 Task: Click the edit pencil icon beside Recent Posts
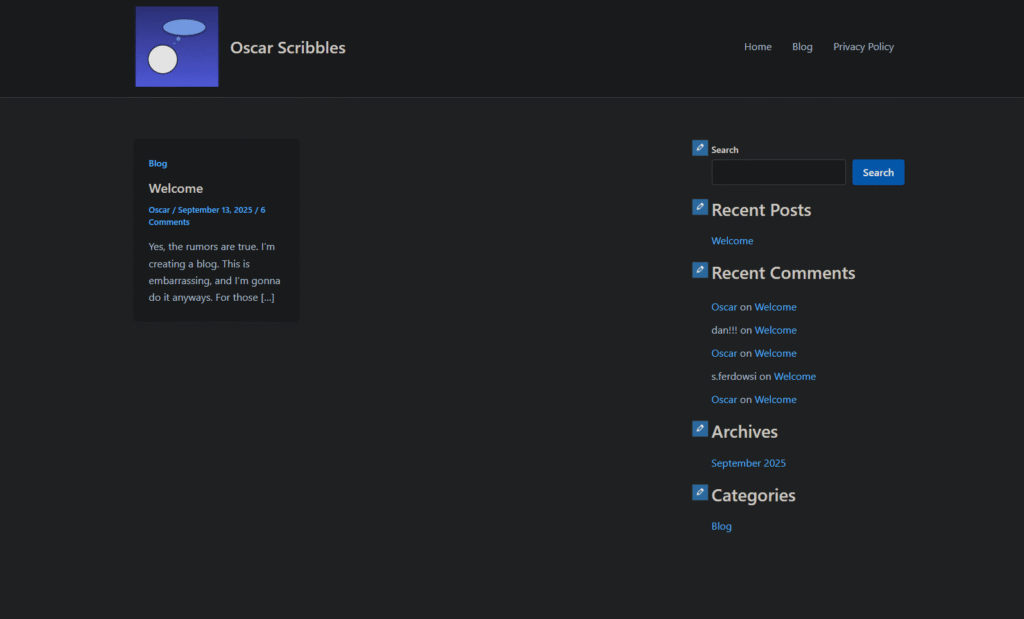click(x=700, y=207)
